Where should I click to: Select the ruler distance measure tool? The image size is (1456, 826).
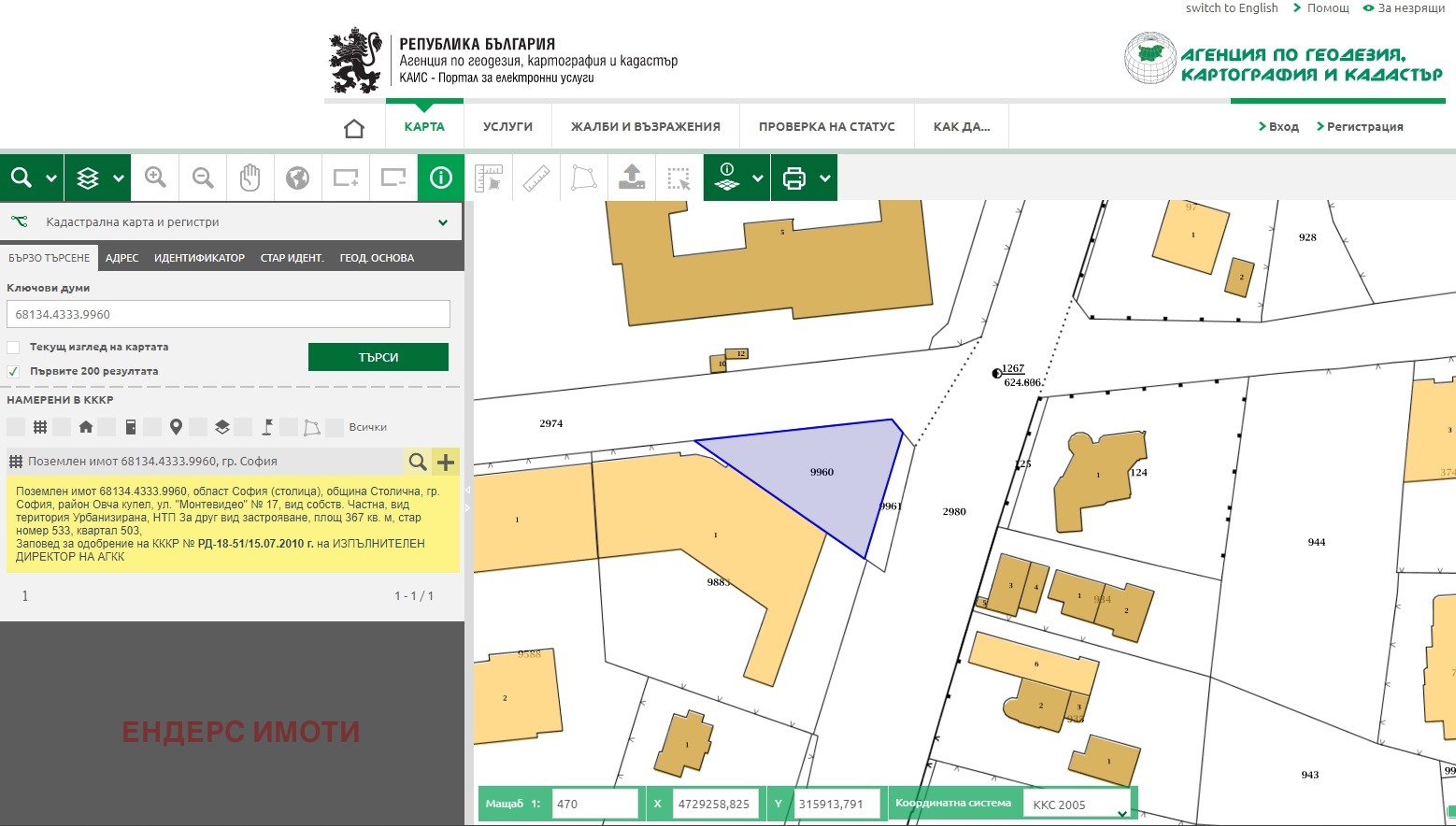coord(535,178)
